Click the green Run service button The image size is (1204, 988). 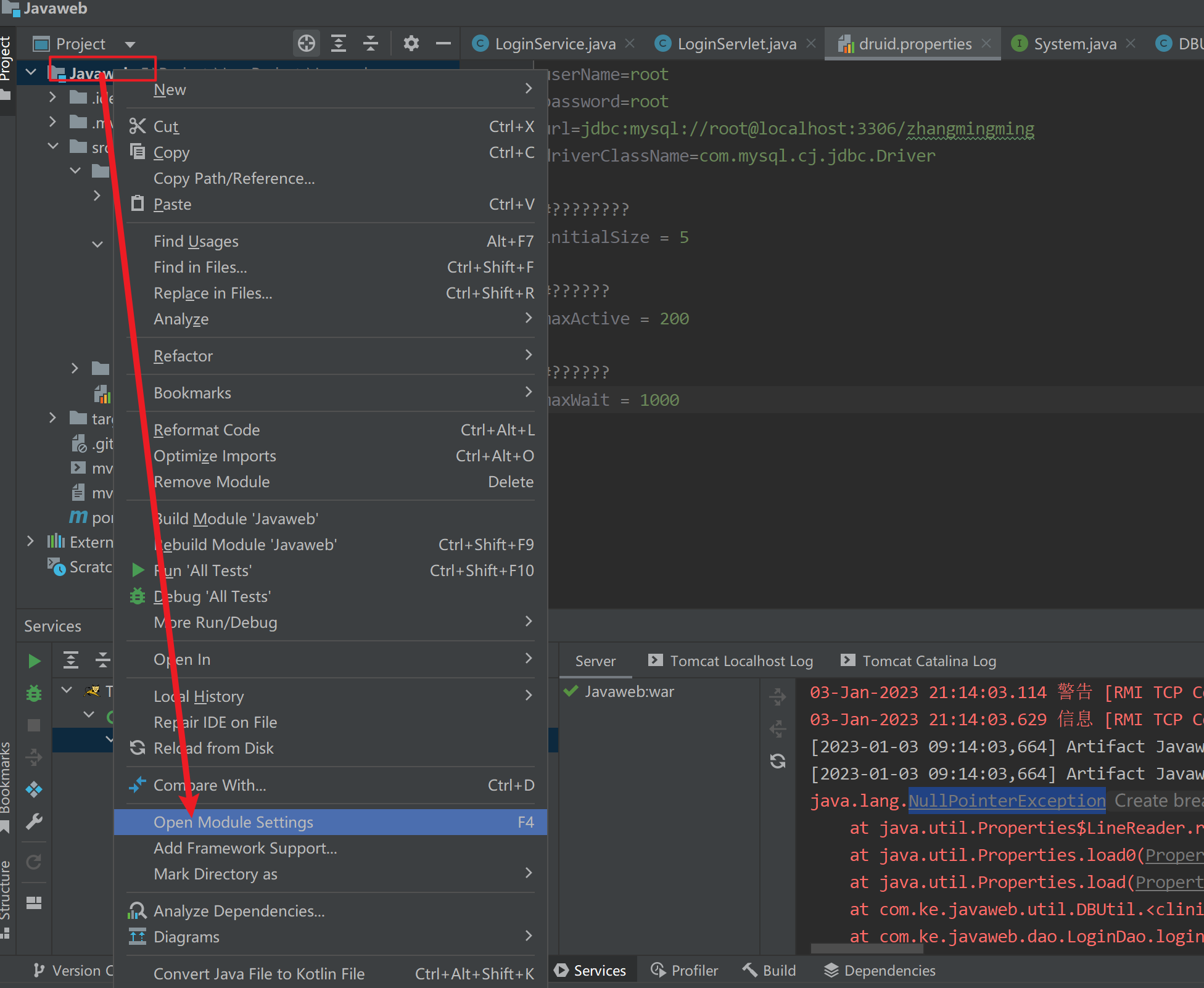tap(35, 661)
